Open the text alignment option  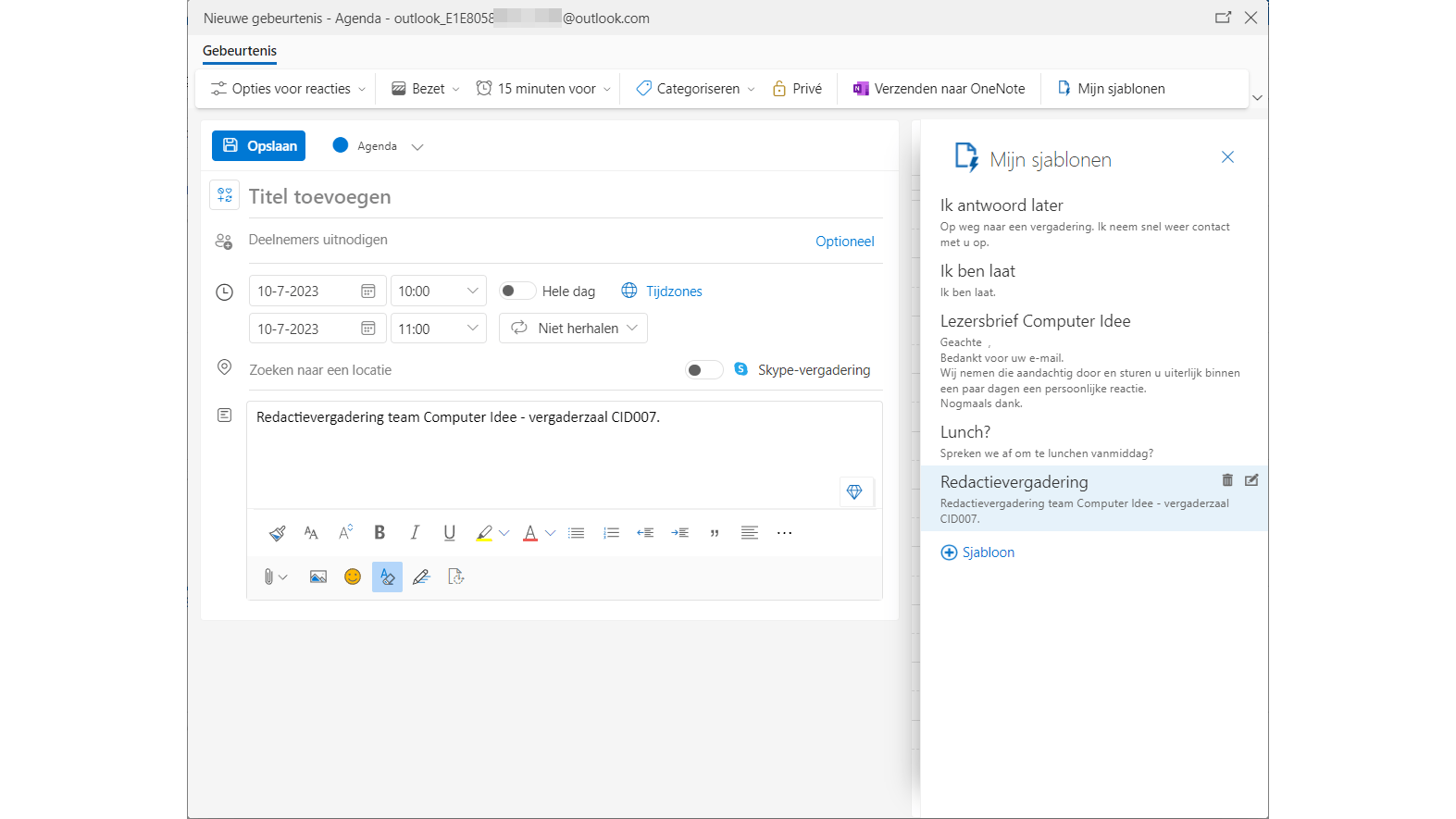point(750,533)
